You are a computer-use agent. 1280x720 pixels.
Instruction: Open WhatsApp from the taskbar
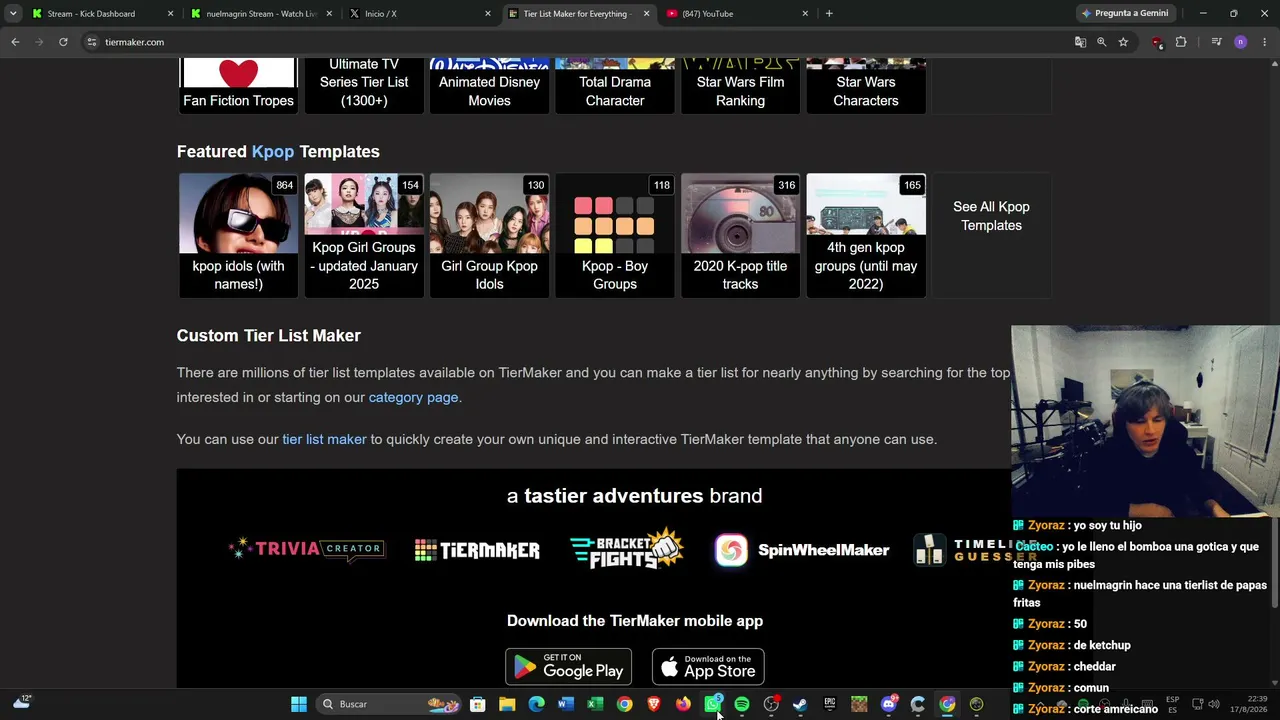(x=712, y=704)
